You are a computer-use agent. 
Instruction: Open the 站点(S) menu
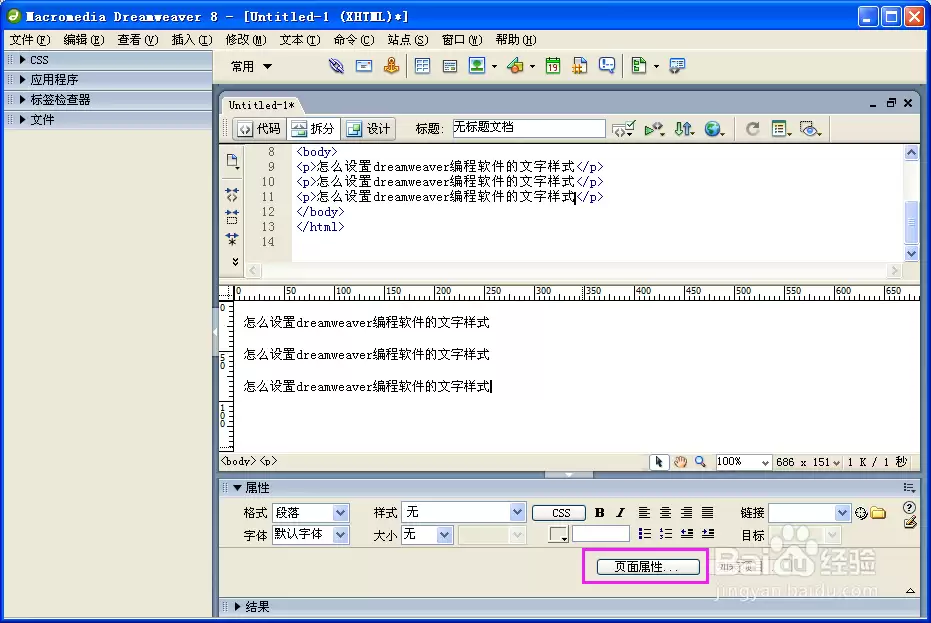pyautogui.click(x=408, y=40)
